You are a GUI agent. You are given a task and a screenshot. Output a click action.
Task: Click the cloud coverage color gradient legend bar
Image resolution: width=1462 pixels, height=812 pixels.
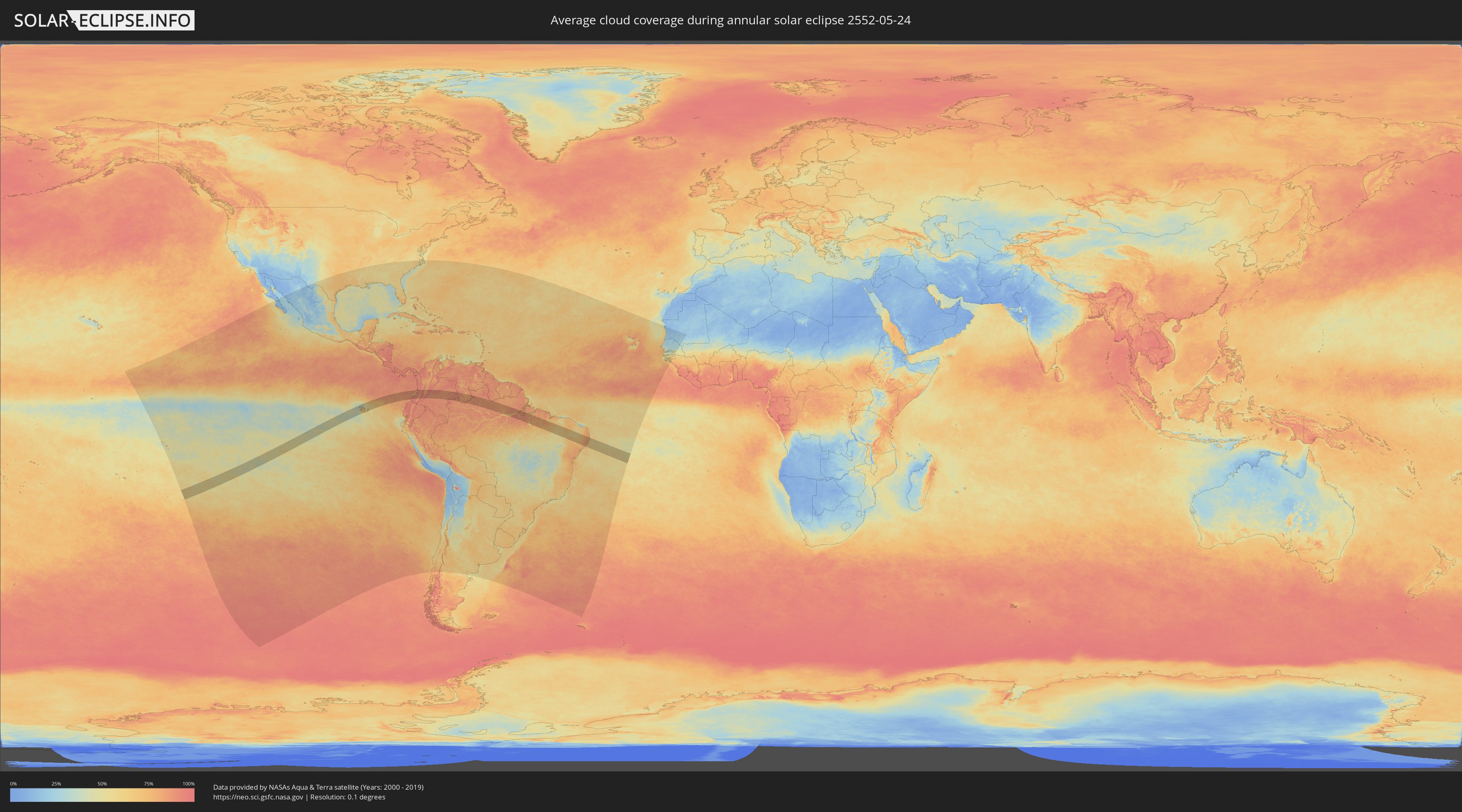tap(102, 795)
